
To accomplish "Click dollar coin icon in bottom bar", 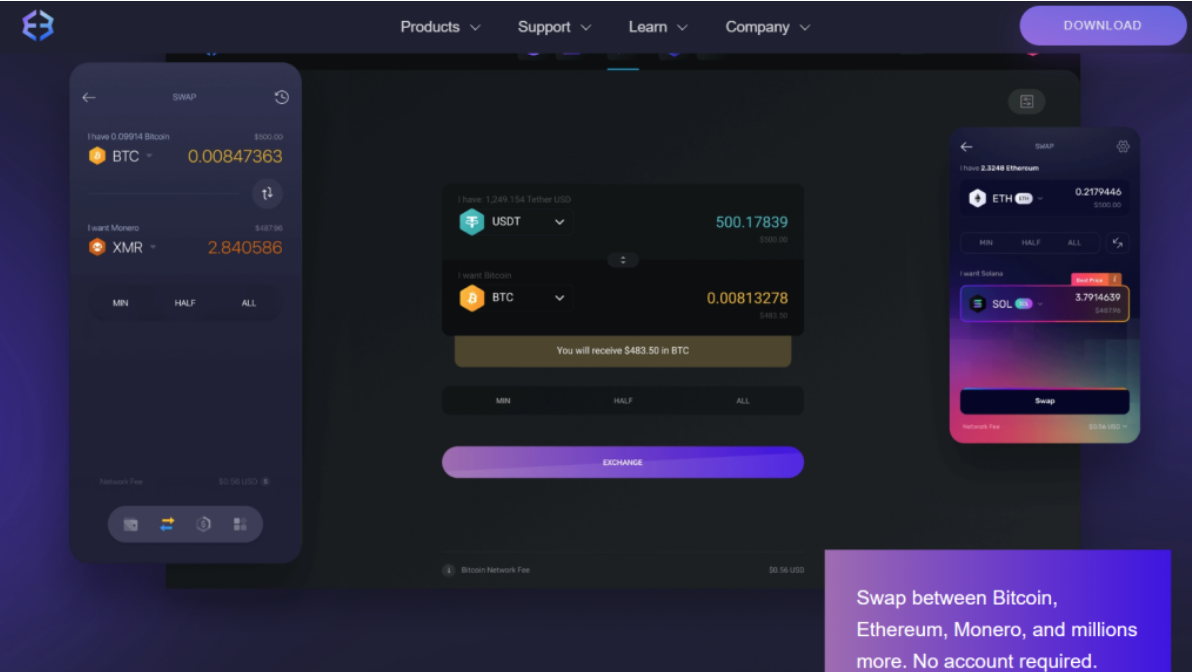I will [203, 524].
